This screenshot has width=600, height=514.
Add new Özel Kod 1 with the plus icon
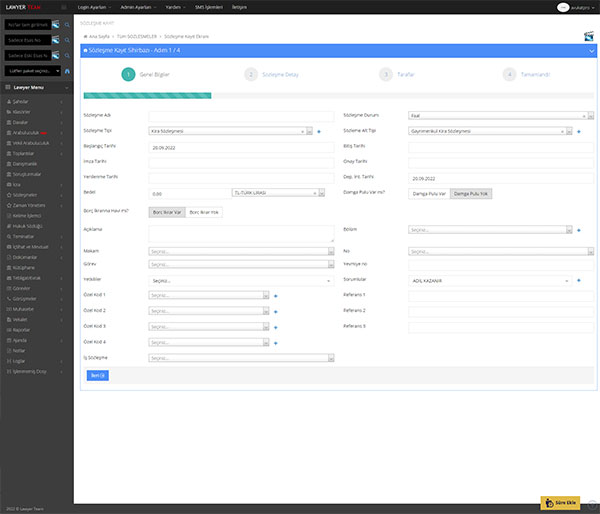(x=276, y=296)
